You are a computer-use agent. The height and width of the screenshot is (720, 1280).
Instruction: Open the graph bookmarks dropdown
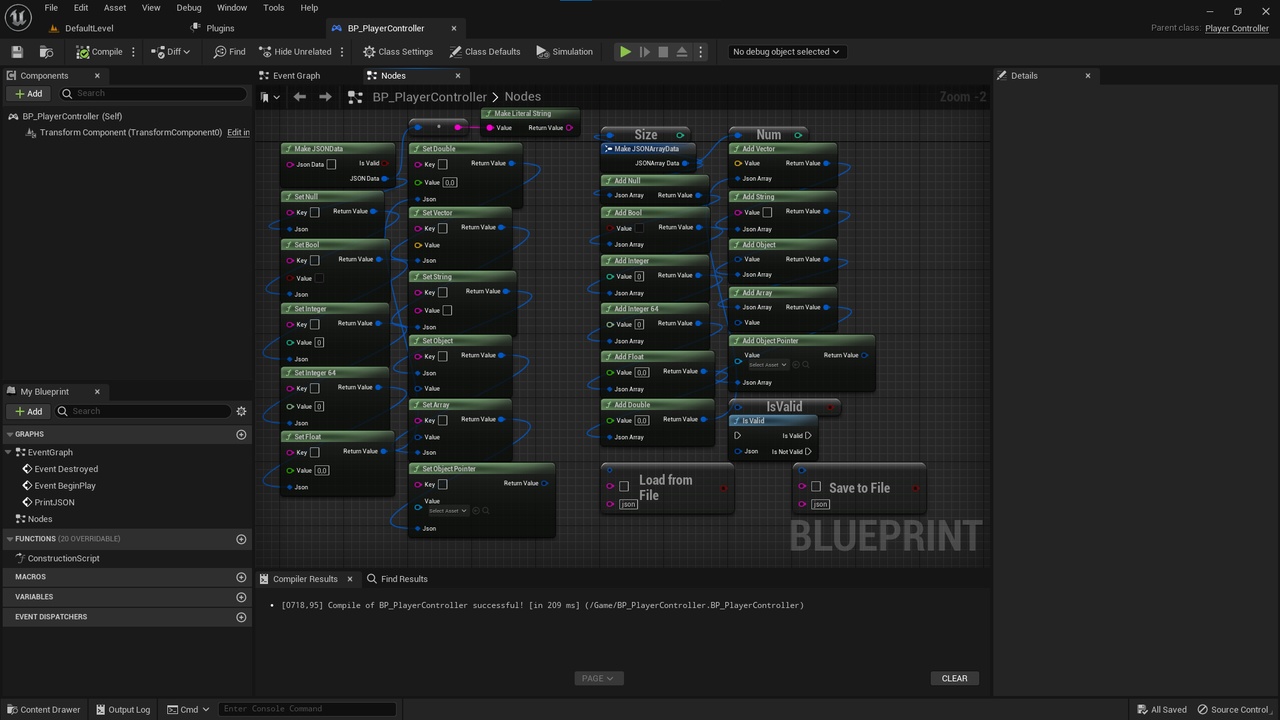tap(268, 97)
